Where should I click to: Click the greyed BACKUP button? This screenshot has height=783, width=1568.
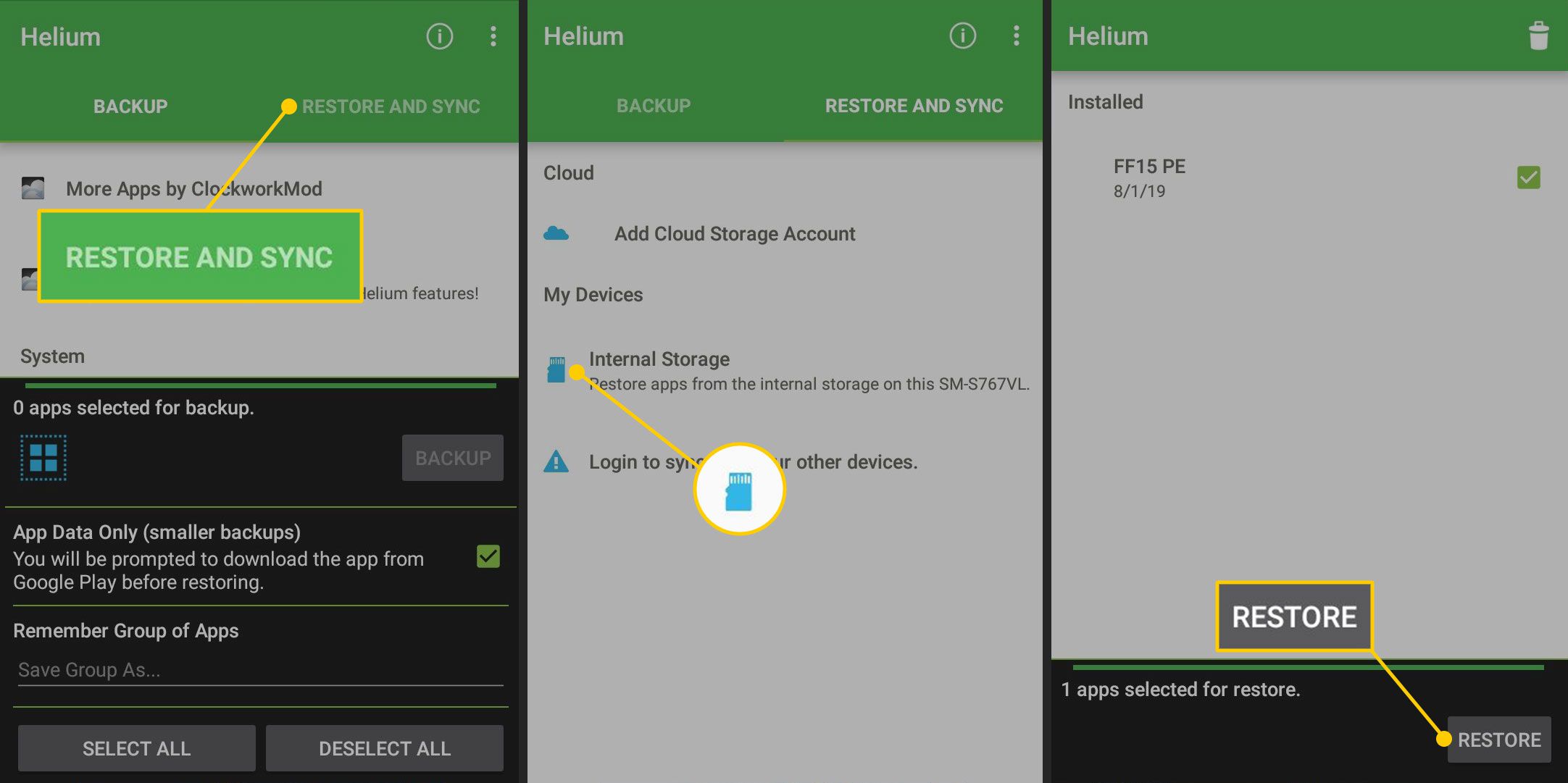pos(453,458)
